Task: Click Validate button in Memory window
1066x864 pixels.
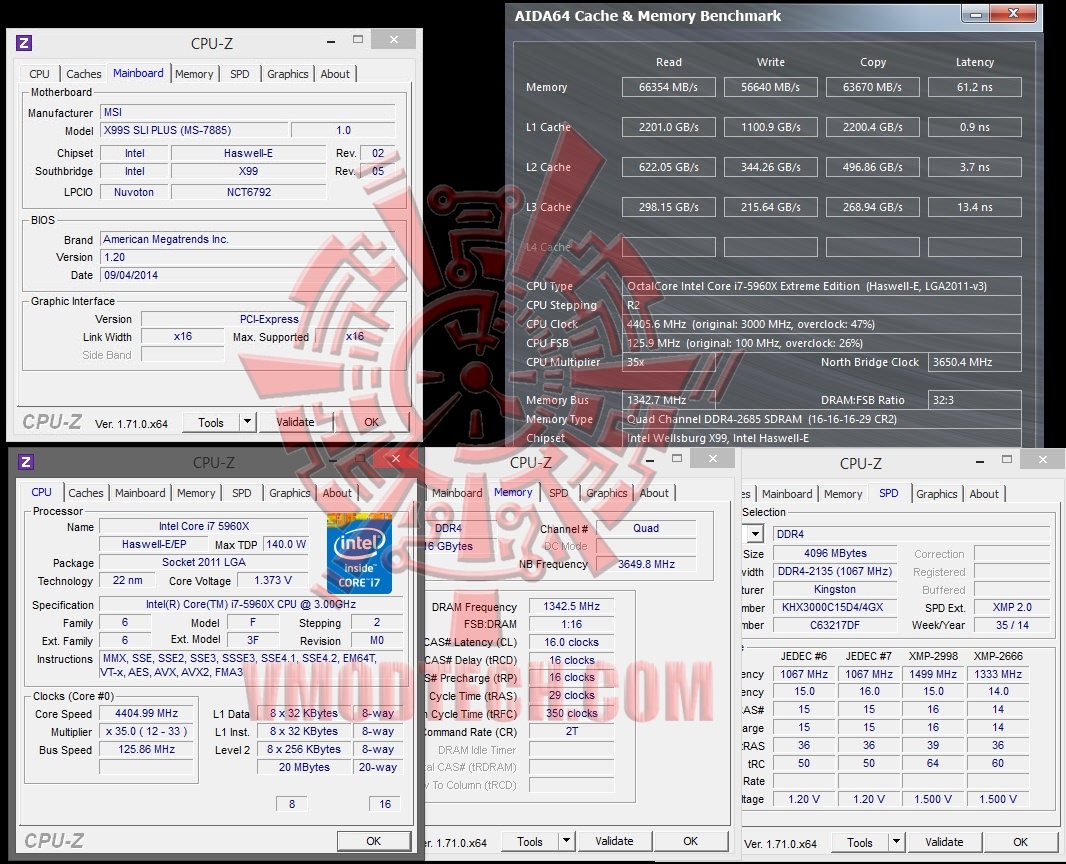Action: pos(615,841)
